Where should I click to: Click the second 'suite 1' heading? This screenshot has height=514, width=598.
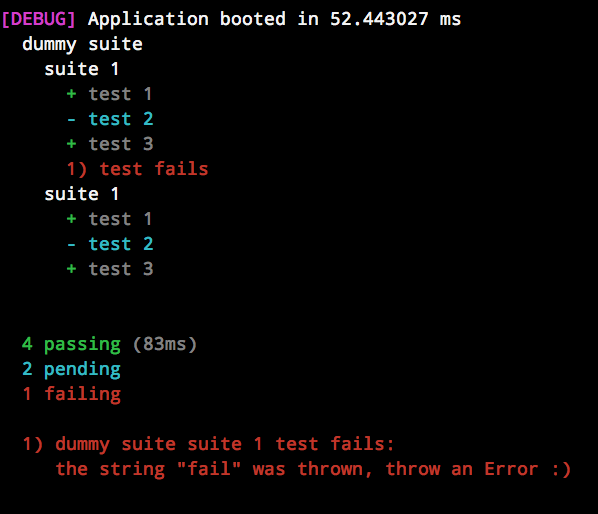coord(82,194)
